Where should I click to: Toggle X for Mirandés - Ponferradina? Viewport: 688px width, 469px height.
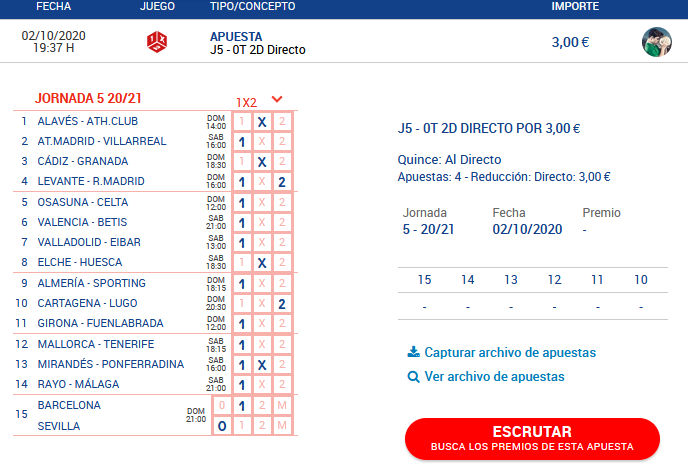click(x=262, y=365)
